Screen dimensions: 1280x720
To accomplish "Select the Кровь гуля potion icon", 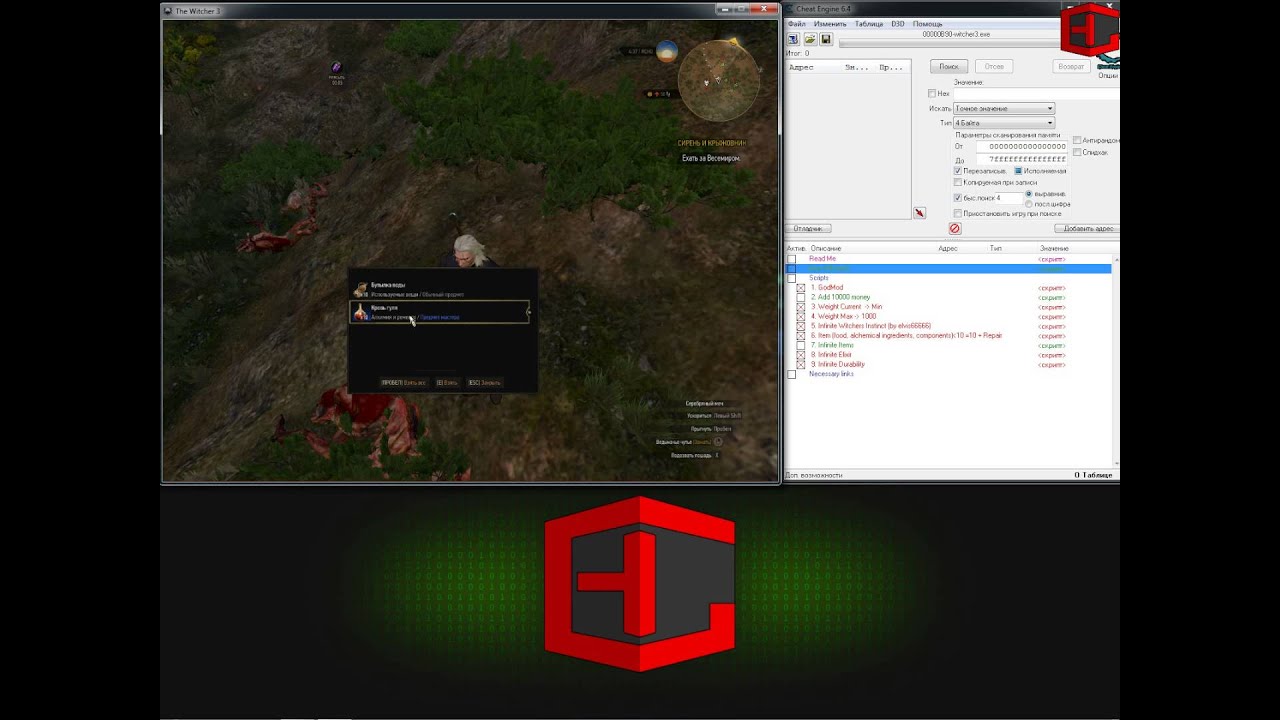I will click(360, 312).
